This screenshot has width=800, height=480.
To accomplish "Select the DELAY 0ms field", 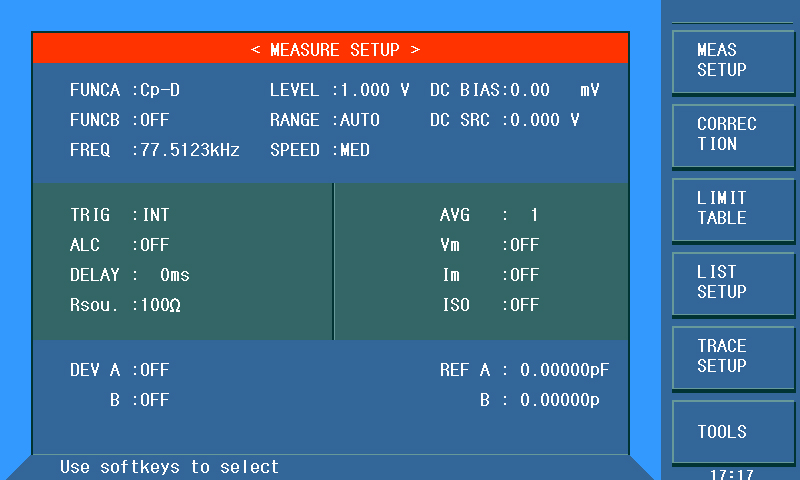I will coord(174,275).
